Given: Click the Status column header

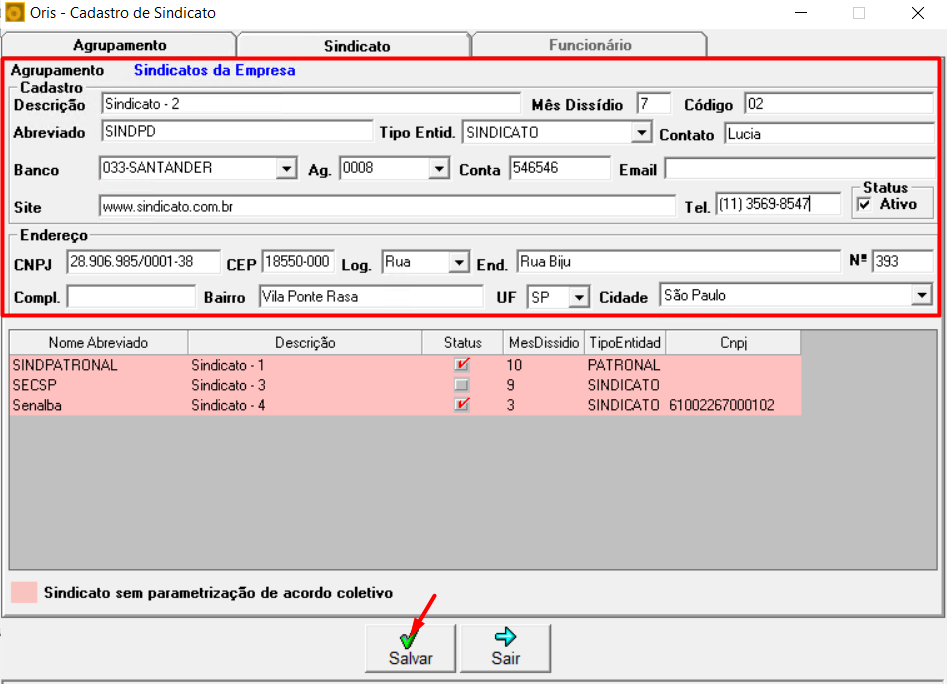Looking at the screenshot, I should 463,342.
